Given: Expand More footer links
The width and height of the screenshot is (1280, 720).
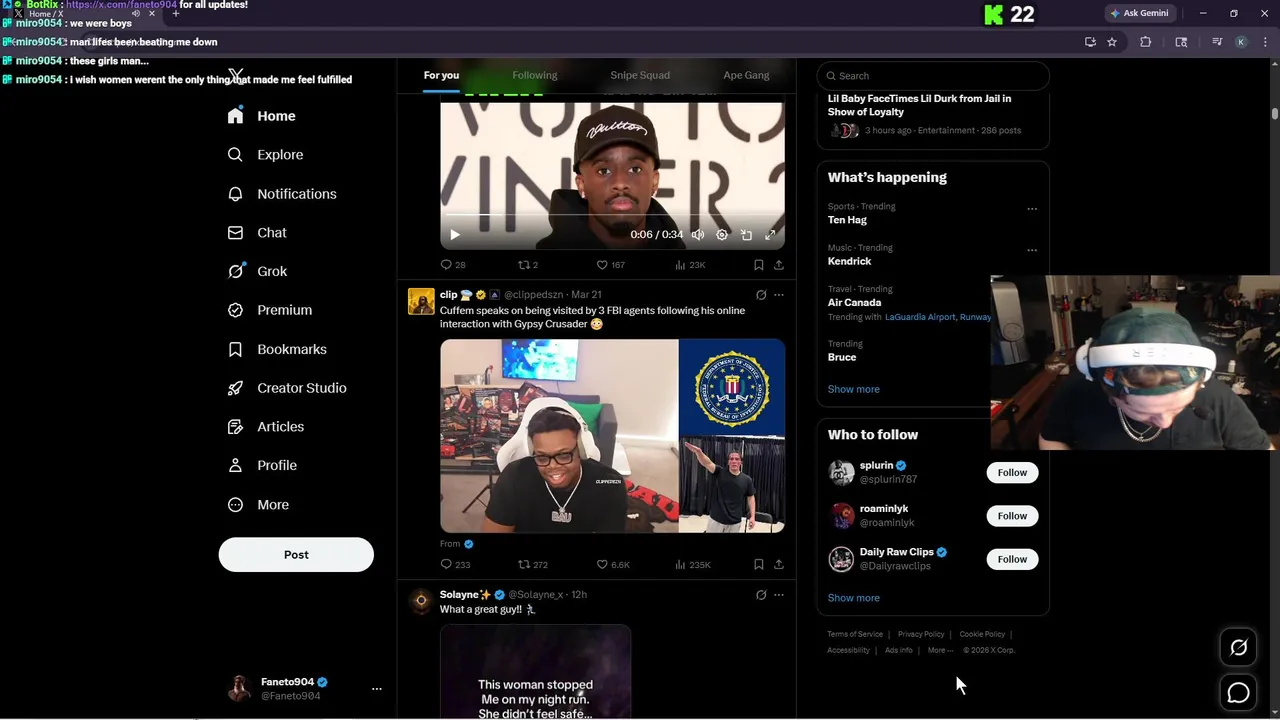Looking at the screenshot, I should (x=940, y=650).
